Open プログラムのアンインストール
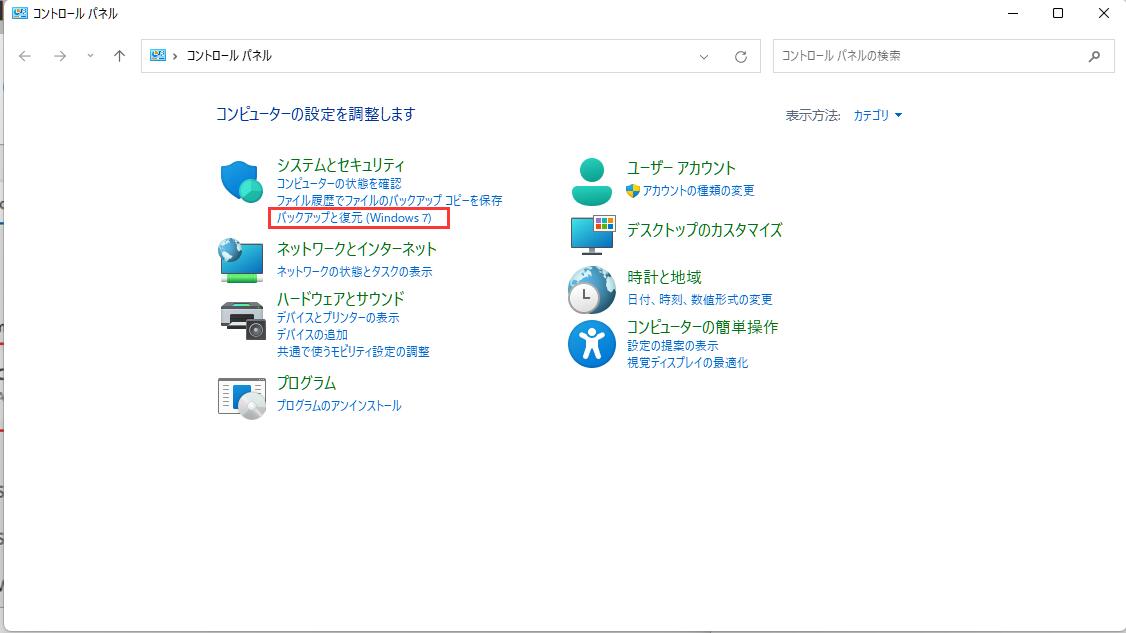Viewport: 1126px width, 633px height. [339, 405]
